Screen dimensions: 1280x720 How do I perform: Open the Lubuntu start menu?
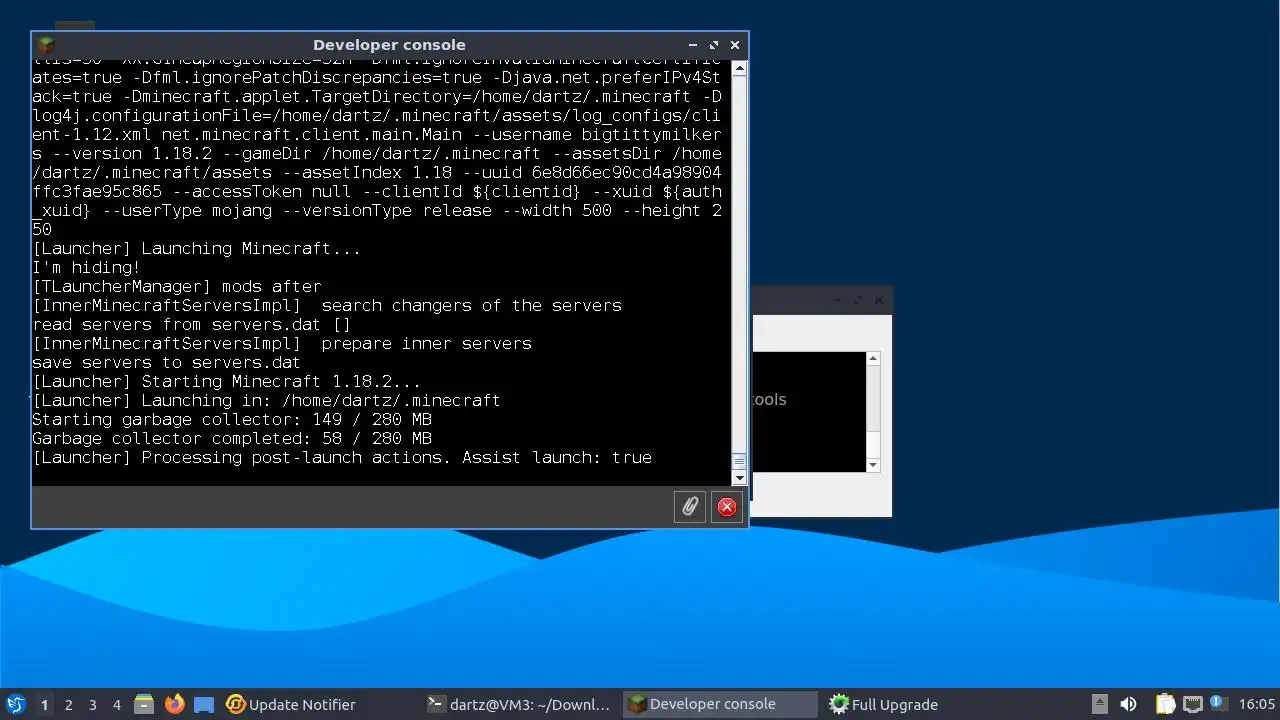tap(16, 704)
